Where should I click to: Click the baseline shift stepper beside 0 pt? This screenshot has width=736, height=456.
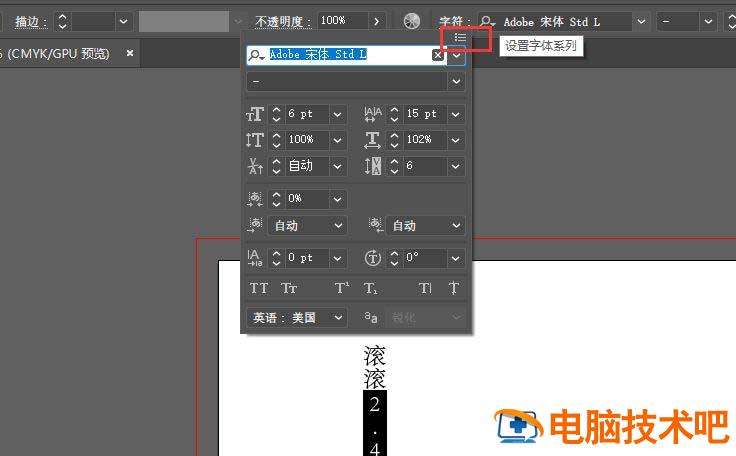(276, 258)
